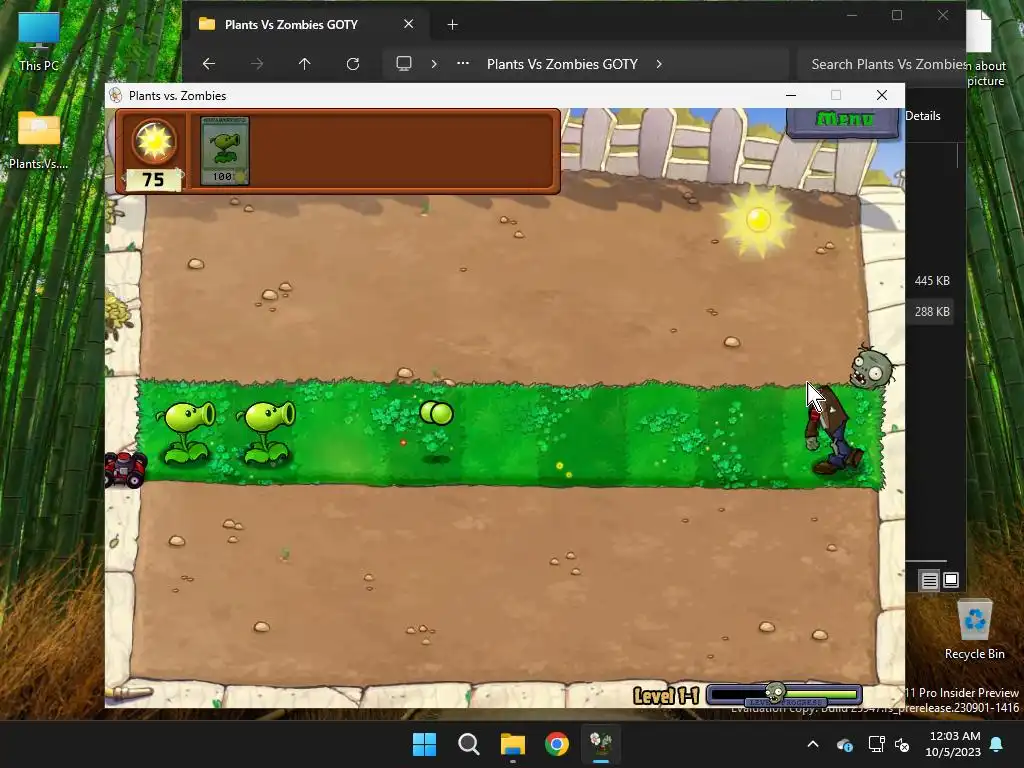The height and width of the screenshot is (768, 1024).
Task: Click the OneDrive cloud tray icon
Action: pyautogui.click(x=844, y=744)
